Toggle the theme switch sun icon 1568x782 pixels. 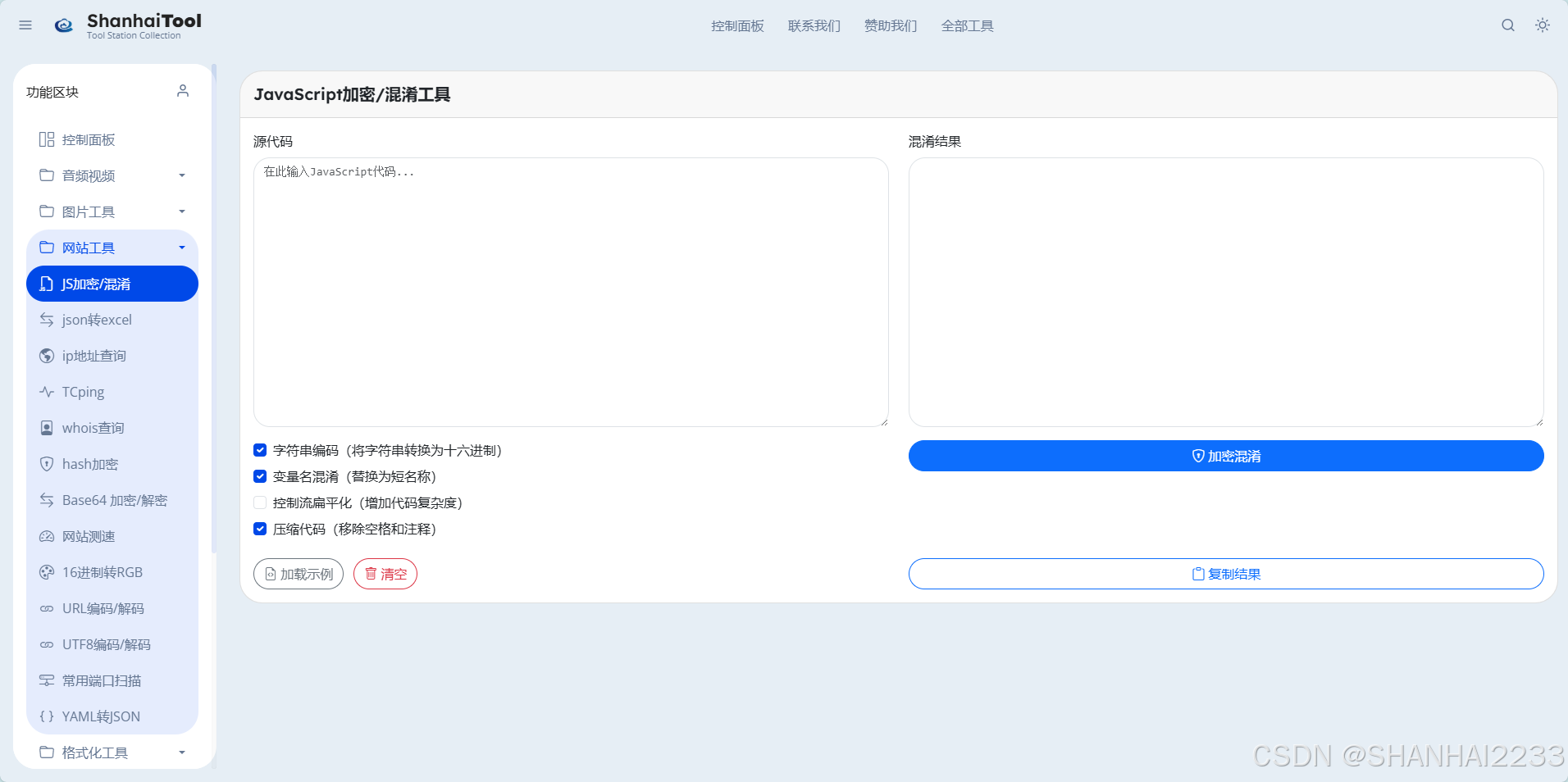pos(1543,25)
